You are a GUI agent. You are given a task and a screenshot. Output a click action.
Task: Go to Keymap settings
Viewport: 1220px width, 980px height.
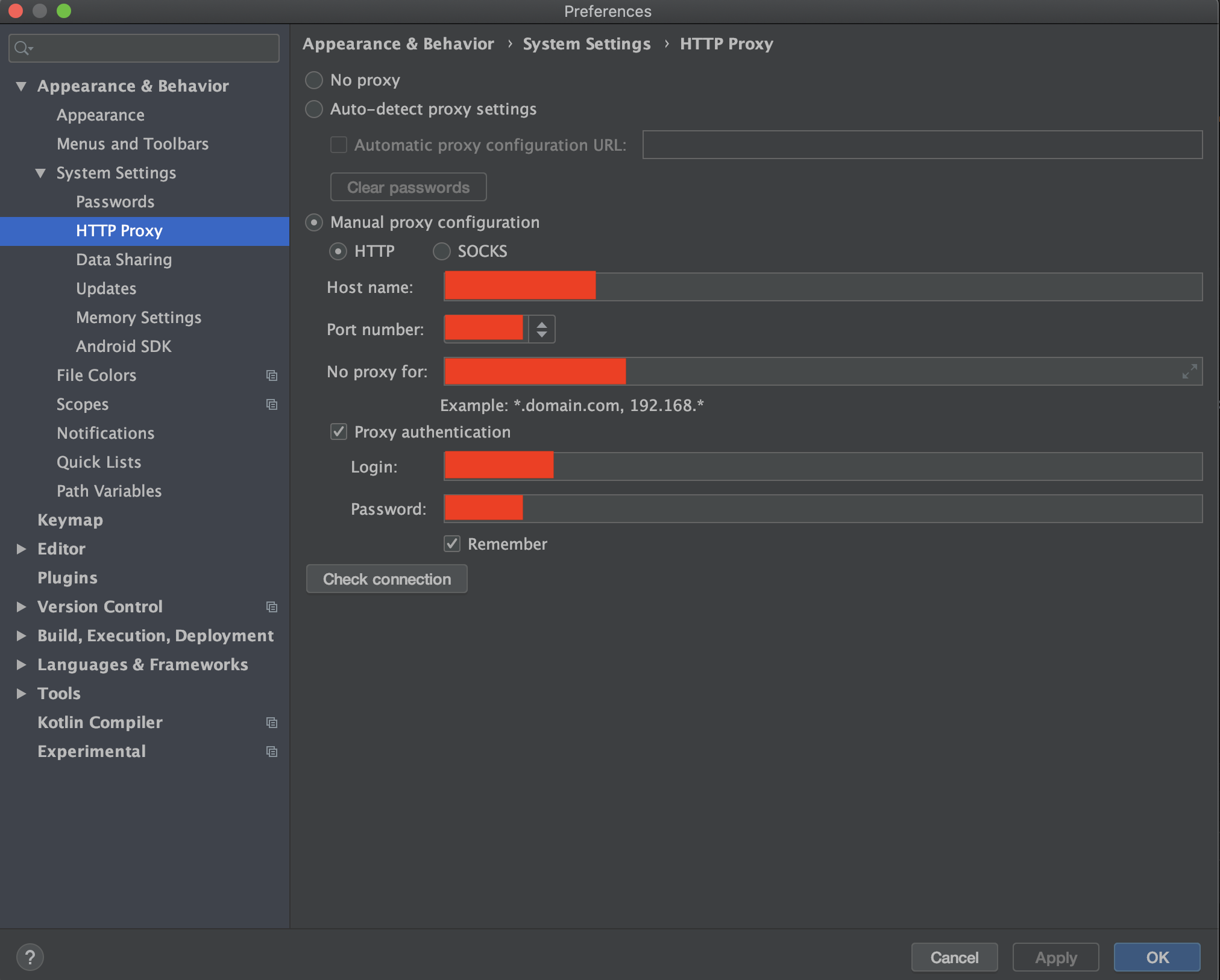(x=70, y=520)
